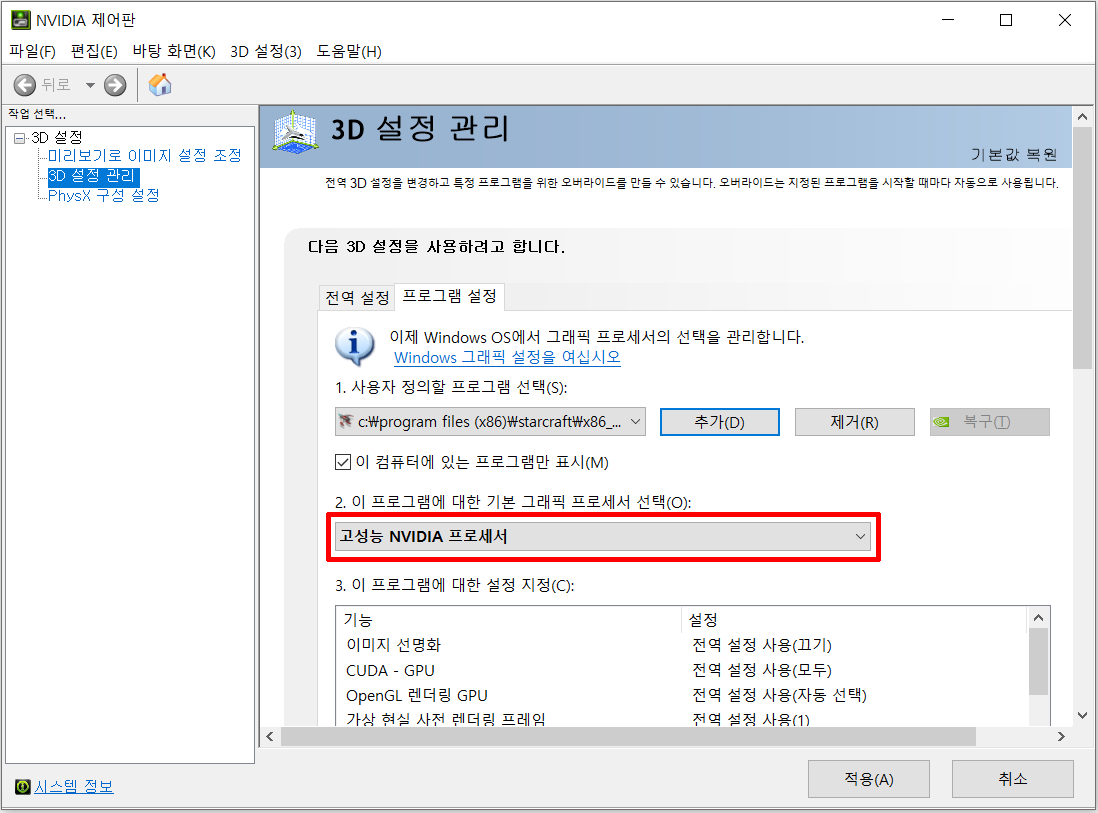Viewport: 1098px width, 813px height.
Task: Maximize the NVIDIA 제어판 window
Action: click(x=1006, y=20)
